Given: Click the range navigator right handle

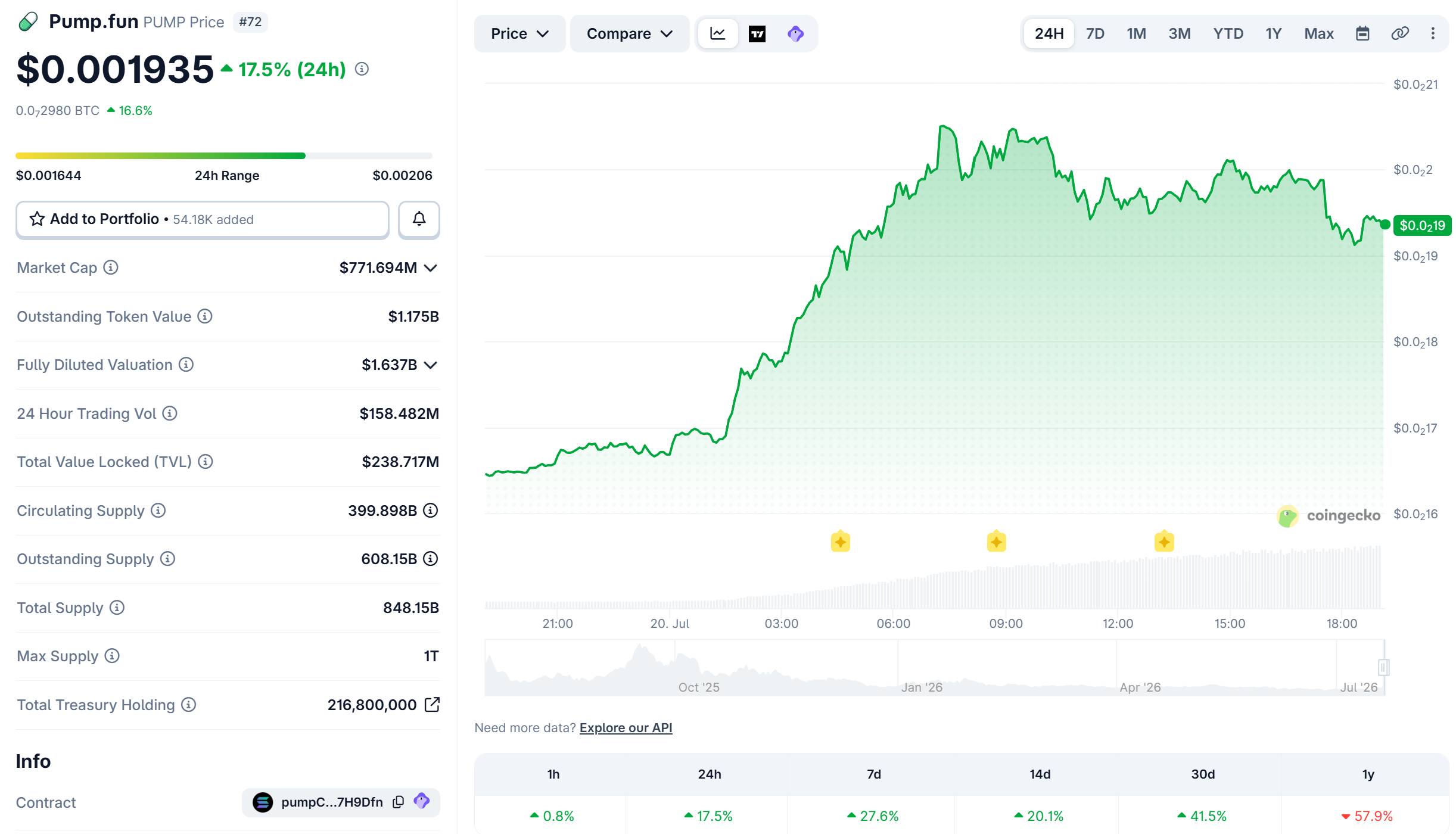Looking at the screenshot, I should tap(1384, 667).
